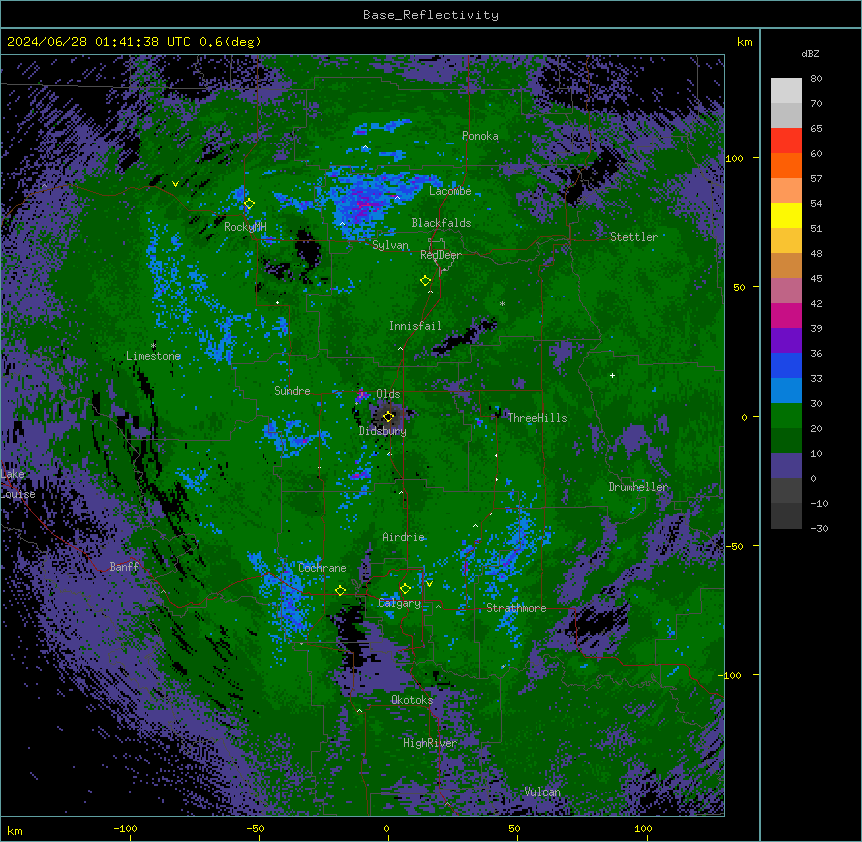Screen dimensions: 862x842
Task: Click the Sylvan label on the map
Action: (x=390, y=245)
